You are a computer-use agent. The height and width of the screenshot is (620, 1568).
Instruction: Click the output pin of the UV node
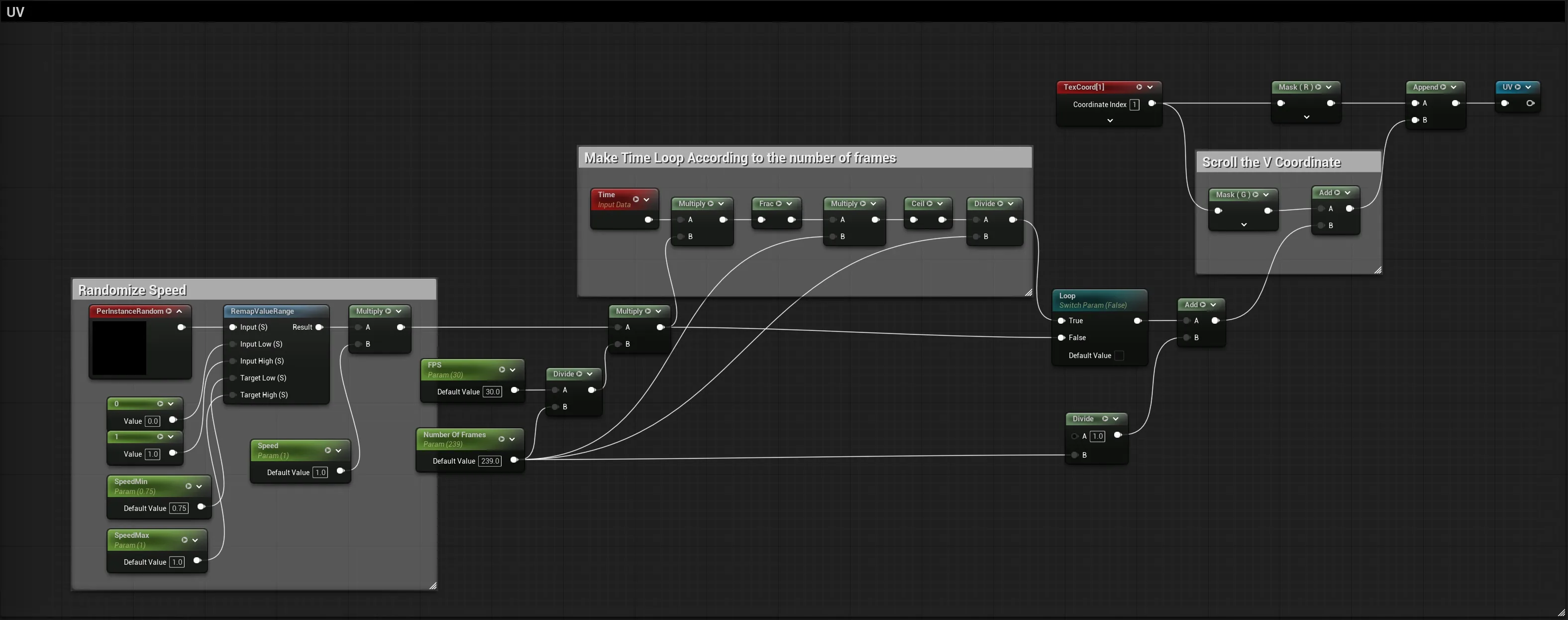point(1530,104)
